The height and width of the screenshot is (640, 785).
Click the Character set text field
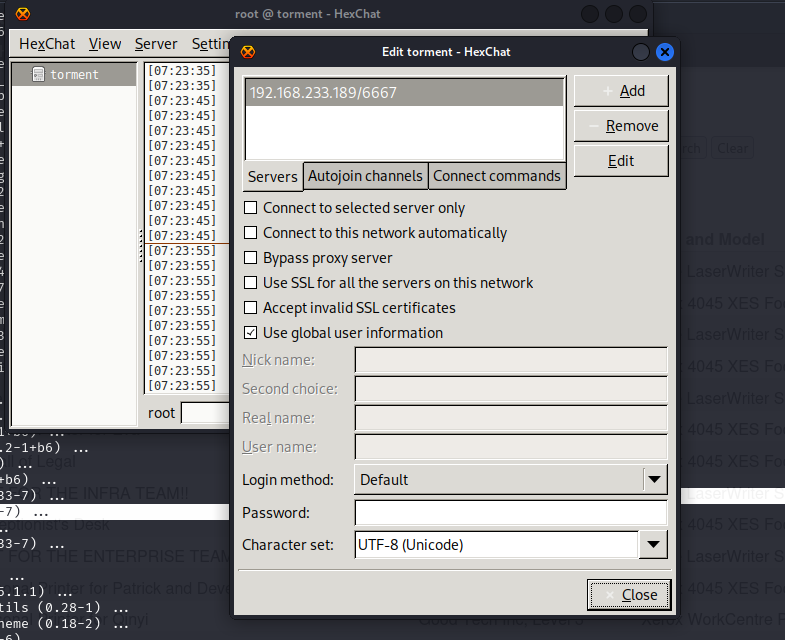[497, 544]
